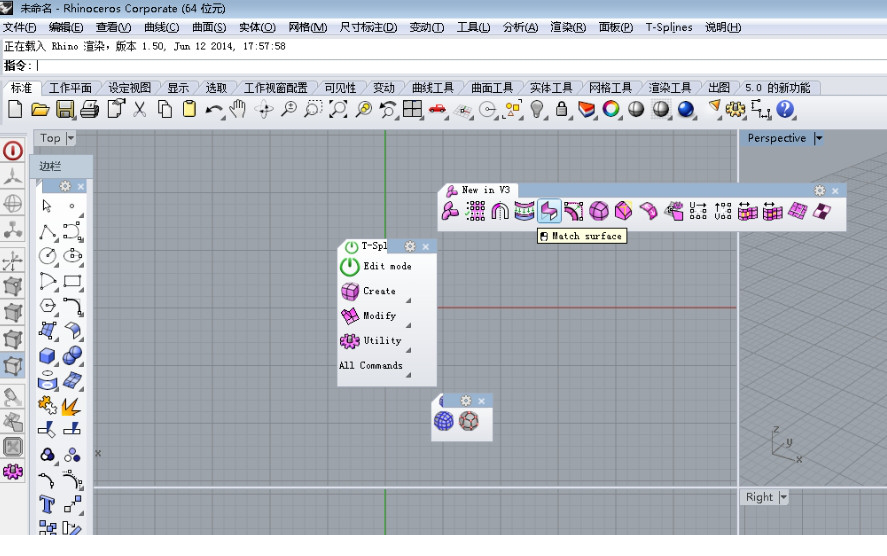This screenshot has width=887, height=556.
Task: Switch to the 5.0 的新功能 tab
Action: coord(777,88)
